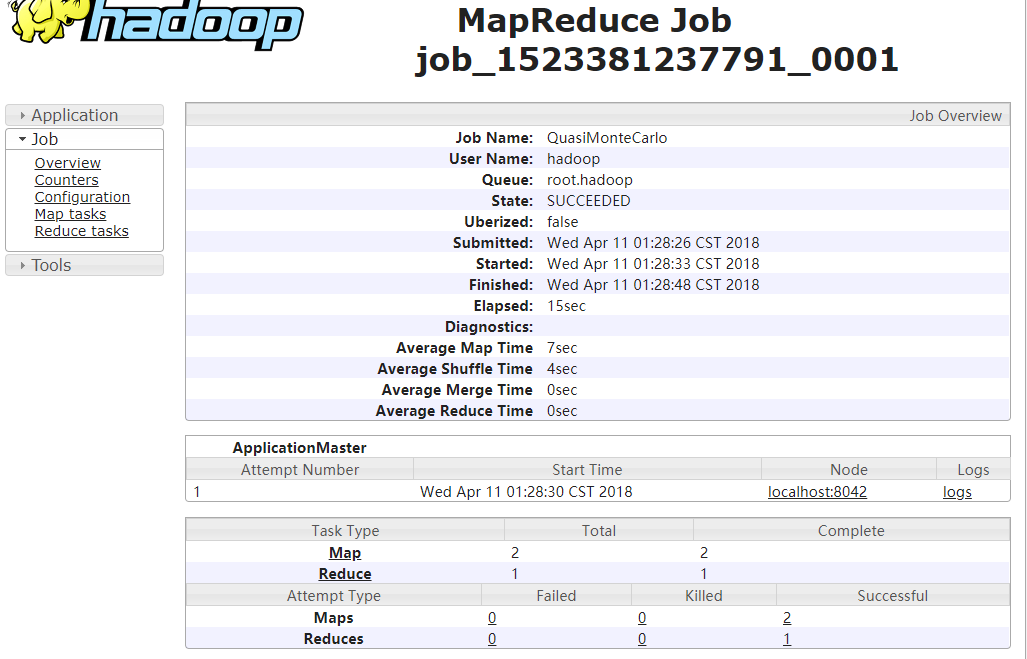Open successful Maps attempts count
This screenshot has width=1027, height=659.
tap(787, 618)
